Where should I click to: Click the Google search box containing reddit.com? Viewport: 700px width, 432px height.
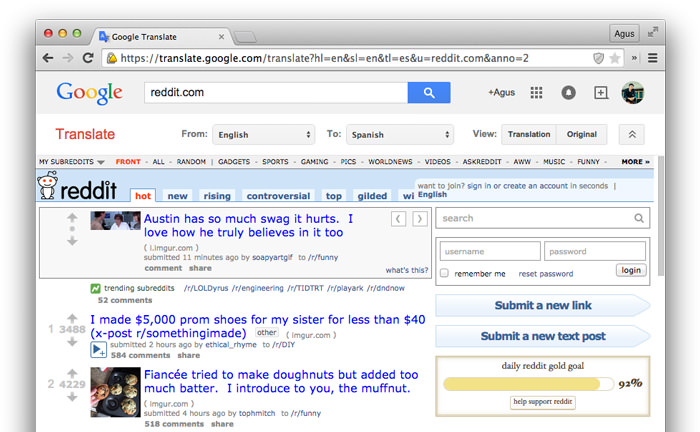275,92
